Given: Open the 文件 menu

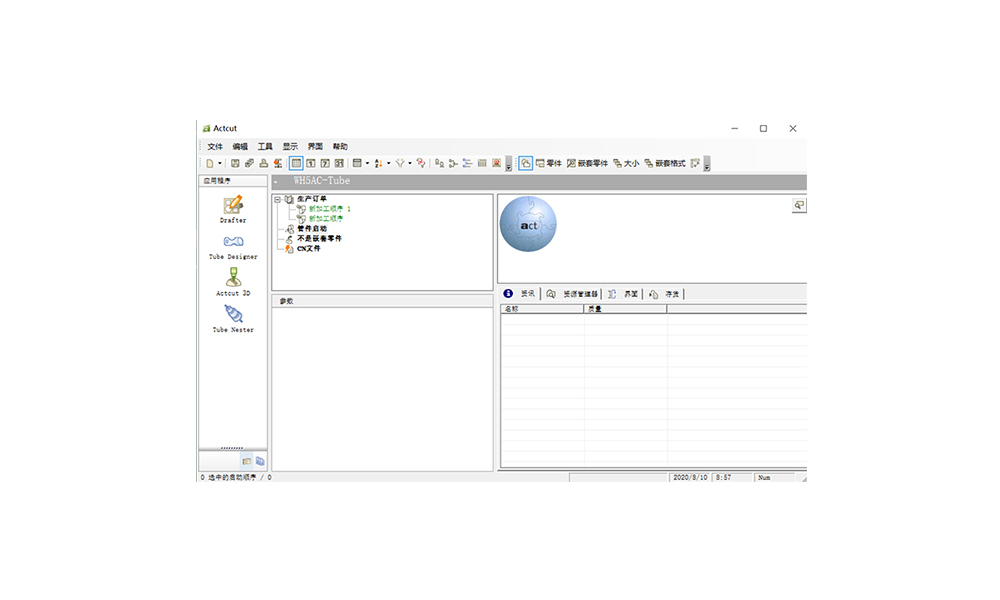Looking at the screenshot, I should point(215,147).
